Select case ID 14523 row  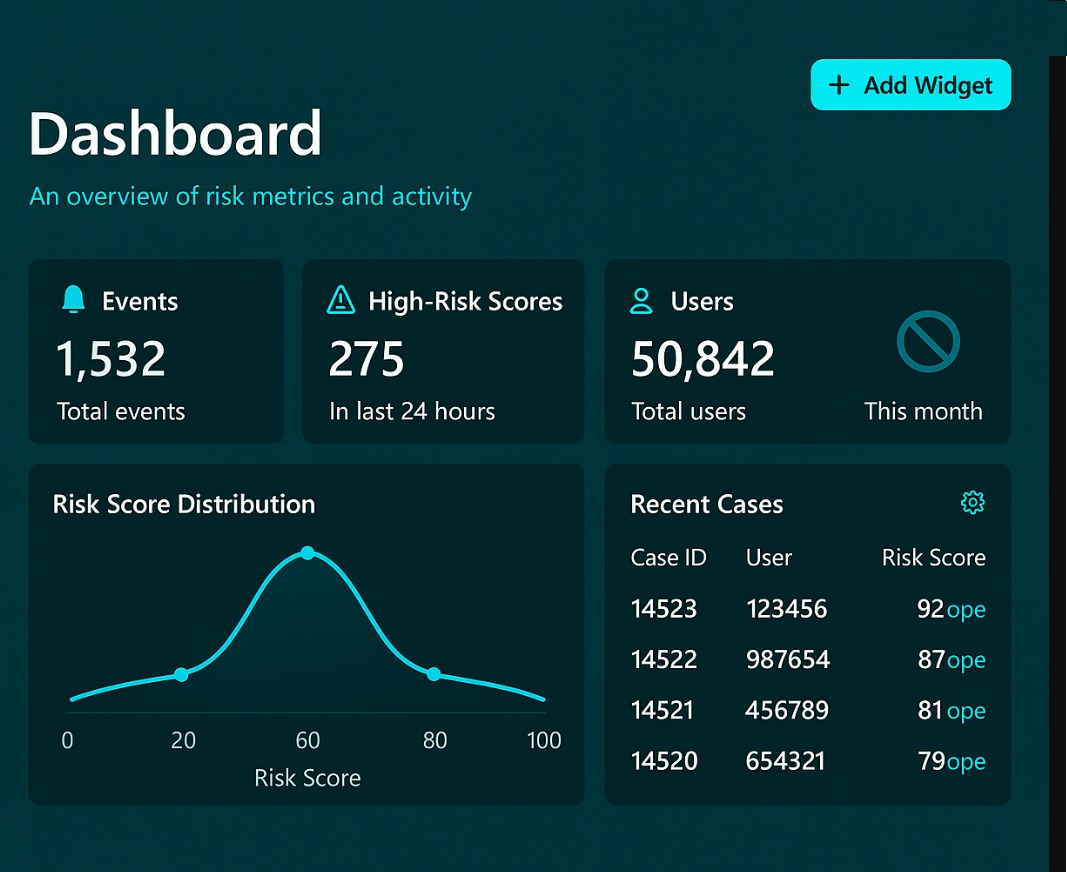pos(664,609)
